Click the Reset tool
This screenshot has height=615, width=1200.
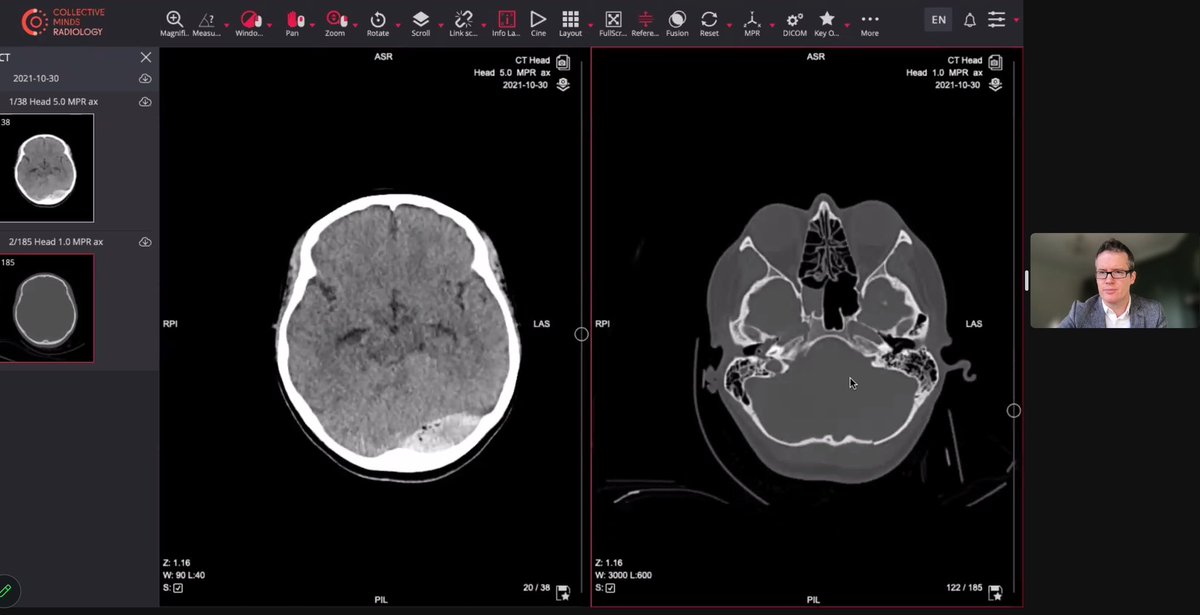pyautogui.click(x=709, y=24)
